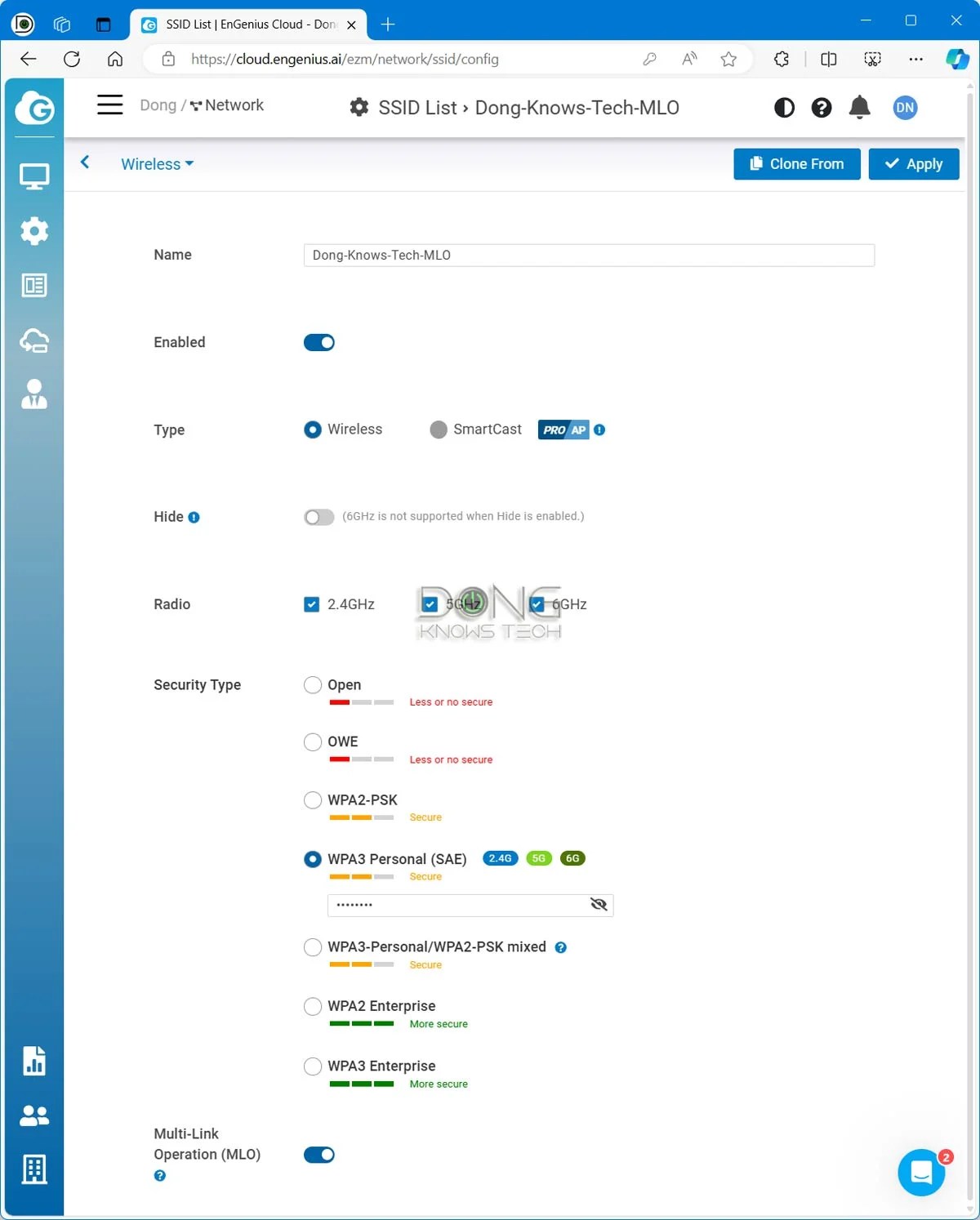Open the gear configure sidebar icon
This screenshot has width=980, height=1220.
(x=34, y=231)
